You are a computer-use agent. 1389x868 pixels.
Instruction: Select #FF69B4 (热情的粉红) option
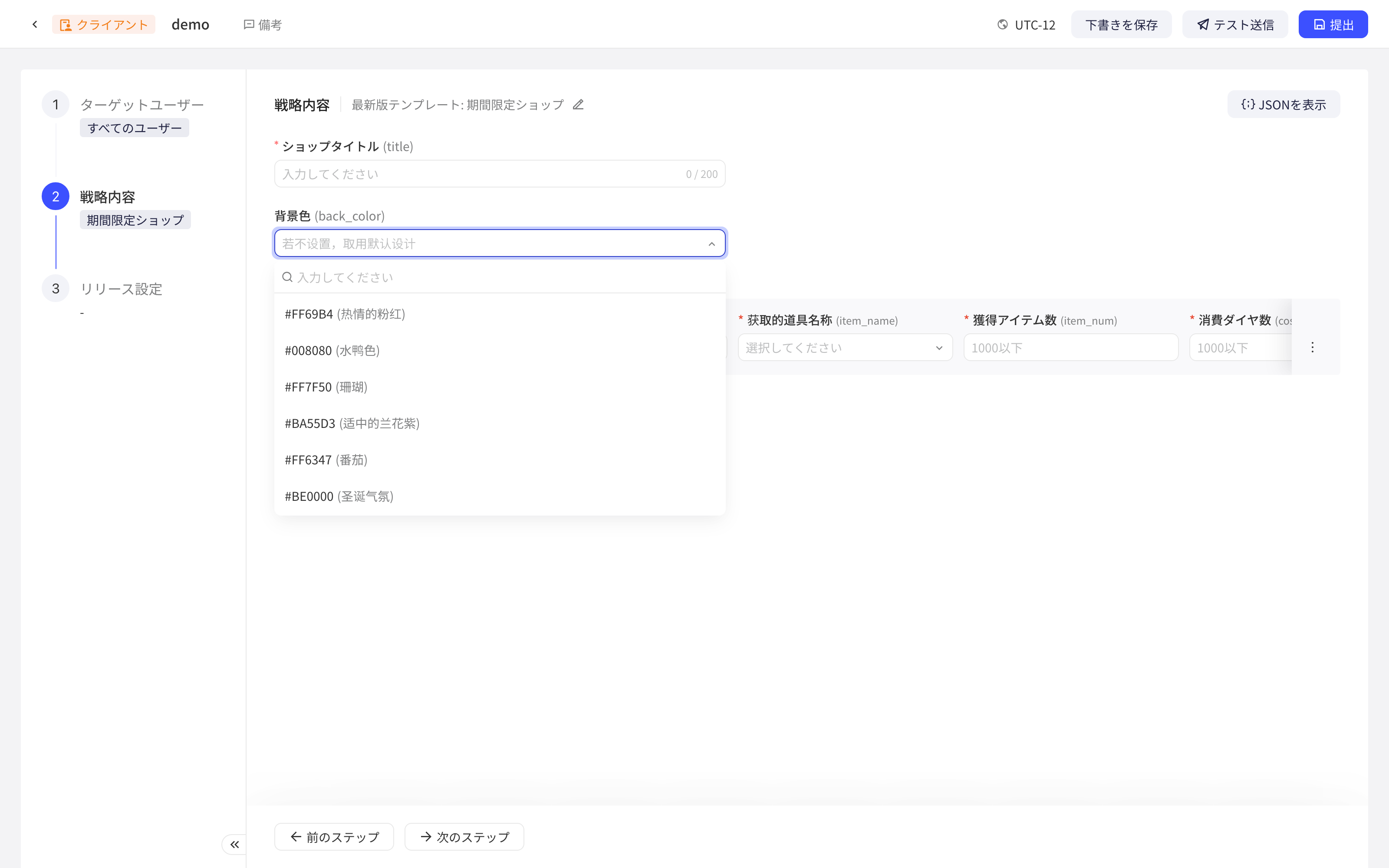coord(499,314)
